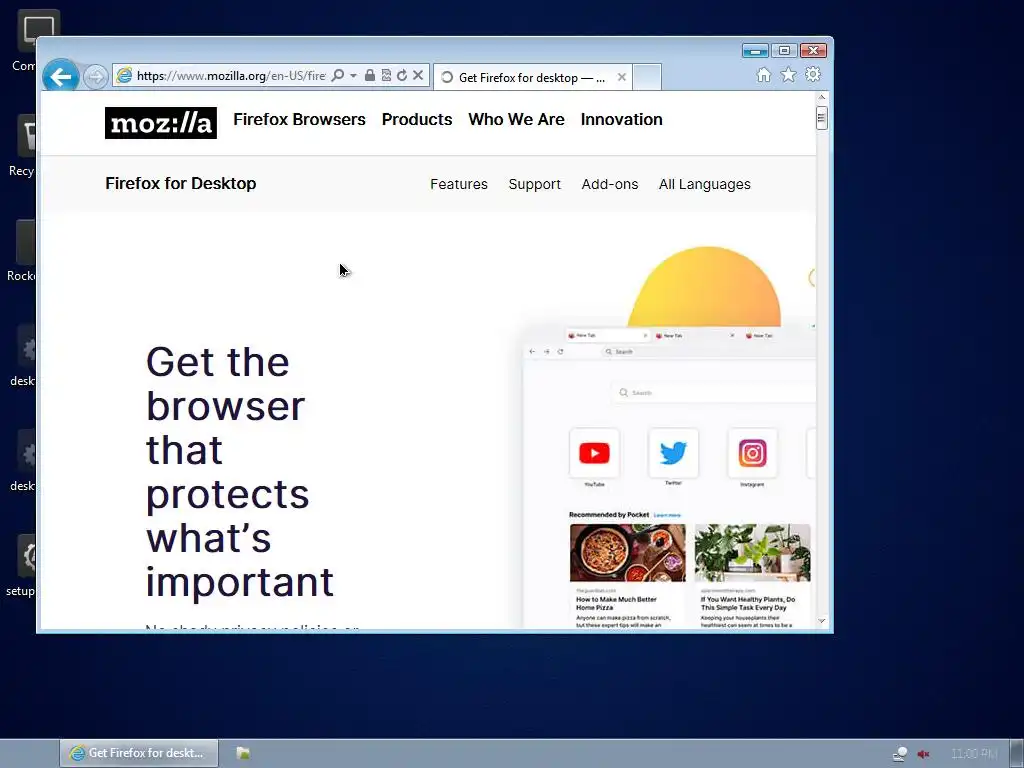Click the page scrollbar up arrow

coord(822,97)
